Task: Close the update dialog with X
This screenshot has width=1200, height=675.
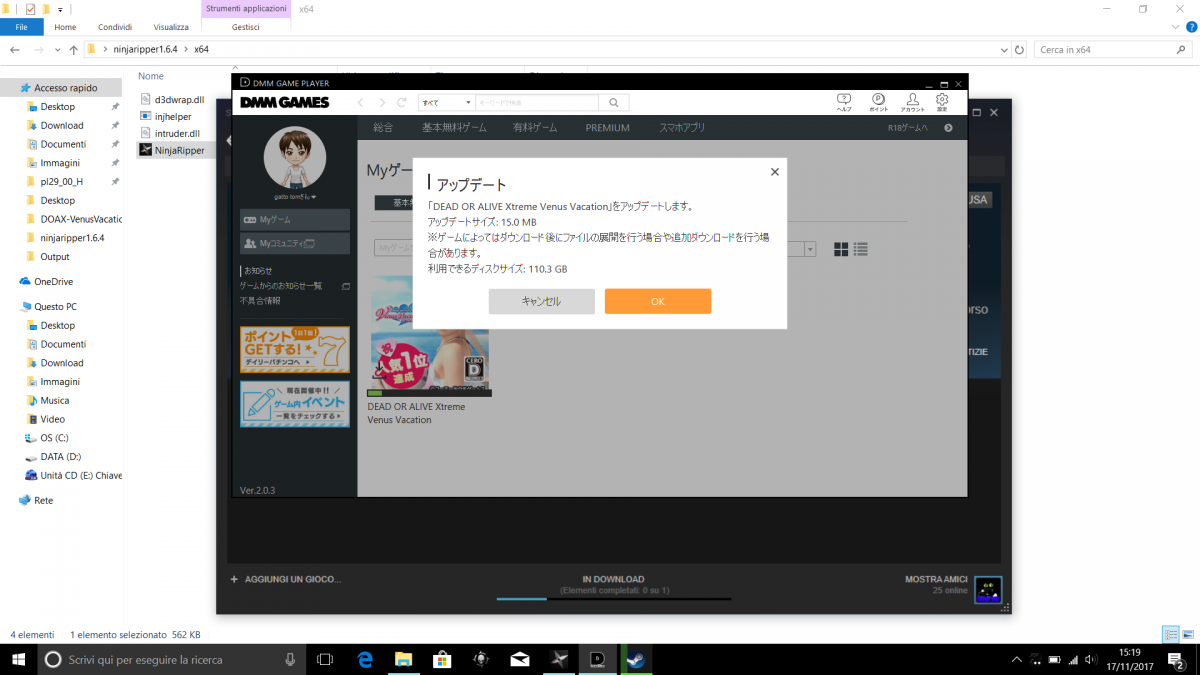Action: tap(774, 172)
